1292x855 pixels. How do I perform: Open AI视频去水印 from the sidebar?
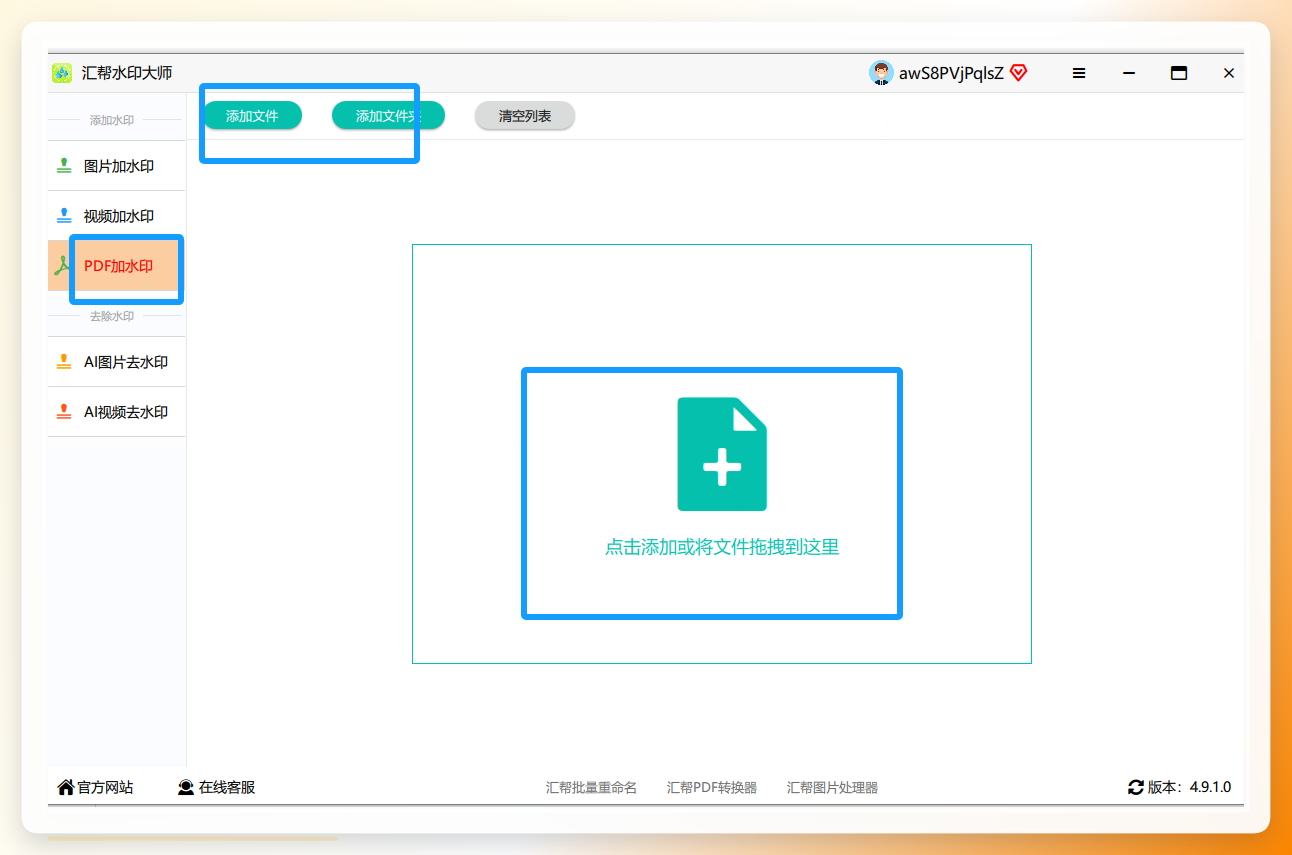click(x=117, y=412)
